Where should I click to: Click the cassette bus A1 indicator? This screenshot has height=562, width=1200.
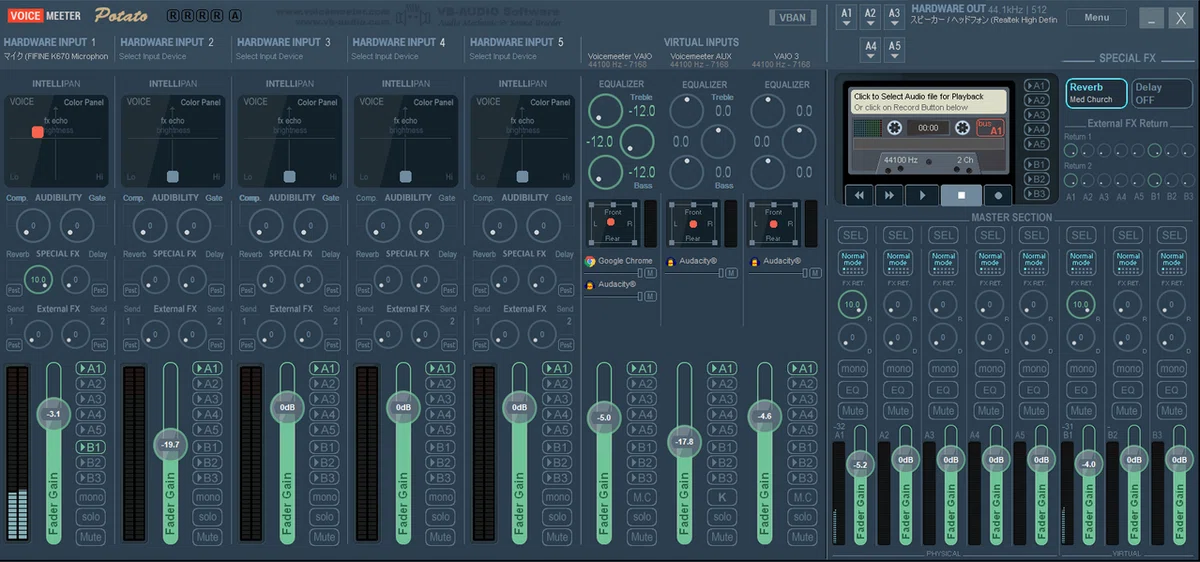point(989,128)
